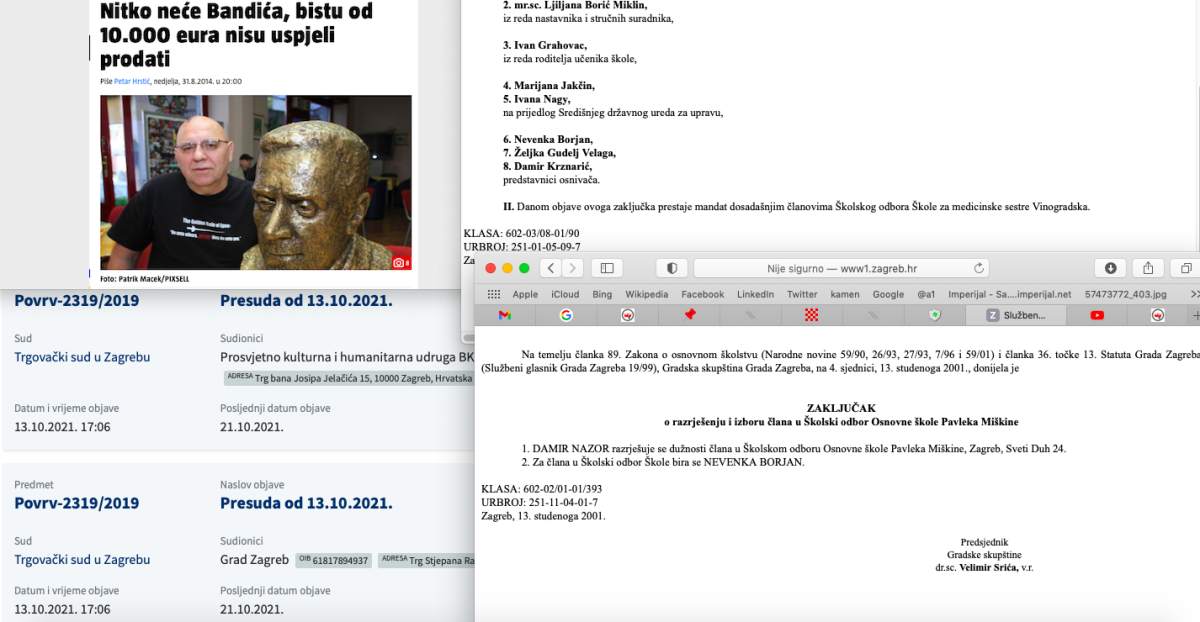Viewport: 1200px width, 622px height.
Task: Open second Trgovački sud u Zagrebu link
Action: (x=82, y=560)
